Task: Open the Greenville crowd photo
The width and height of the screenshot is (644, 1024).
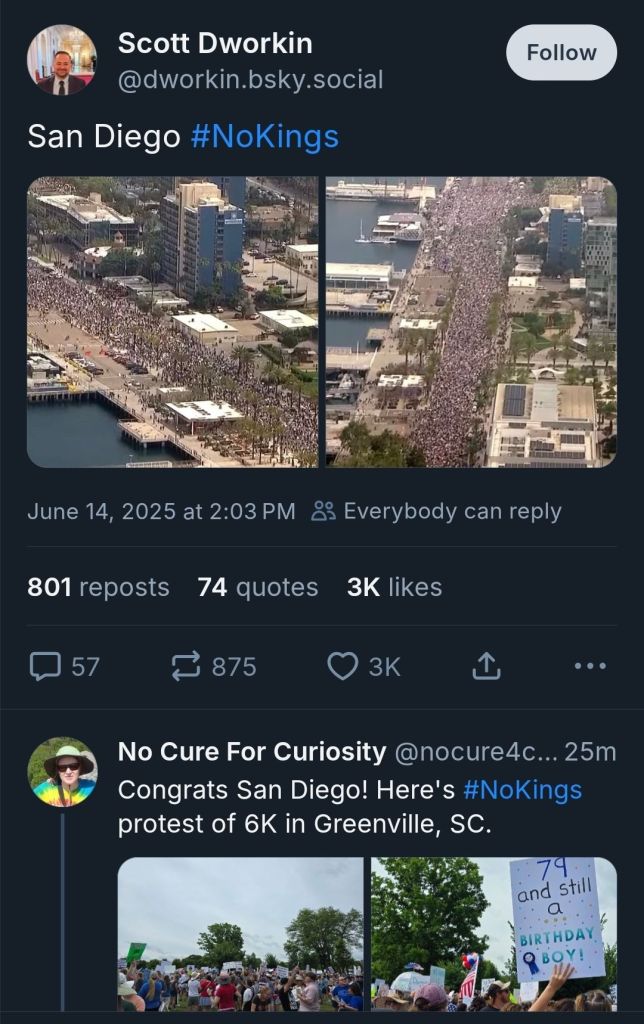Action: (x=240, y=934)
